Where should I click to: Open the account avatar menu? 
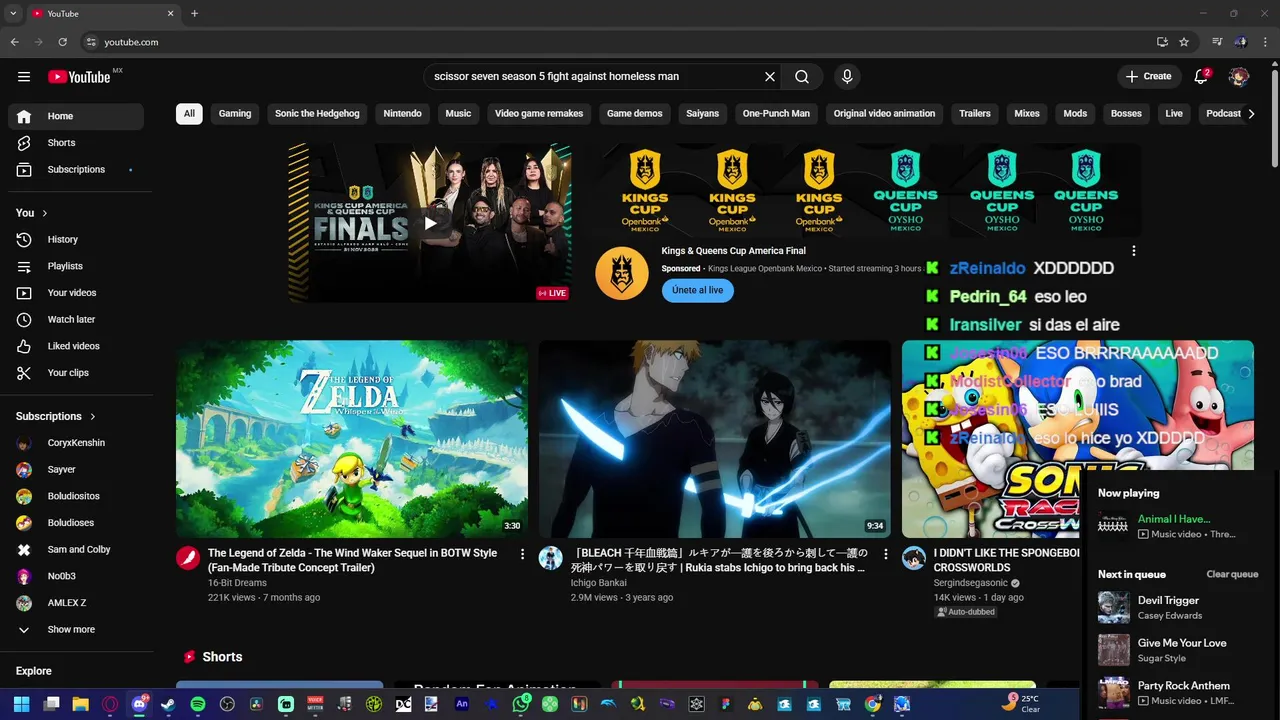coord(1239,77)
